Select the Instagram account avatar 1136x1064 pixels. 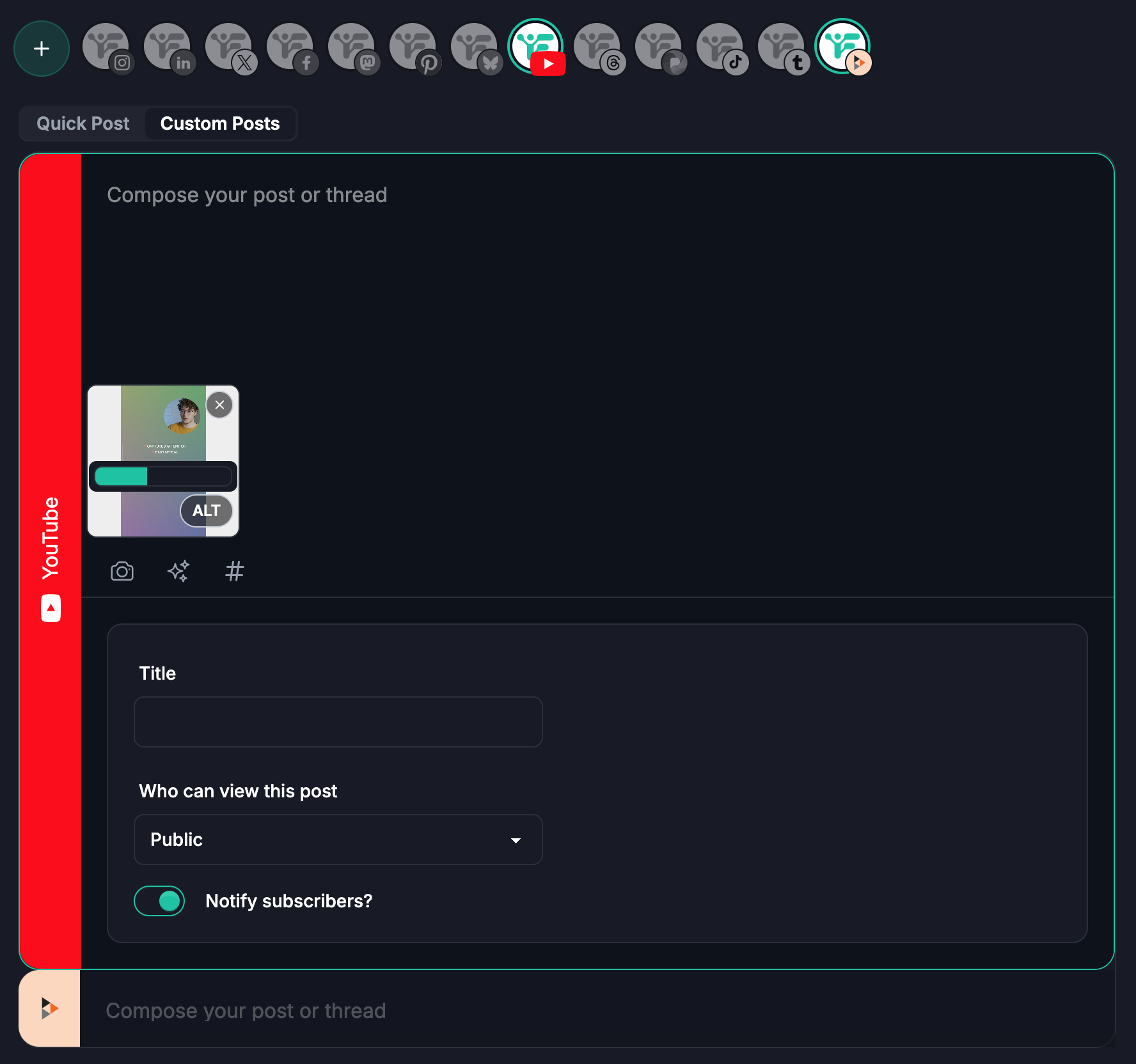(x=106, y=48)
